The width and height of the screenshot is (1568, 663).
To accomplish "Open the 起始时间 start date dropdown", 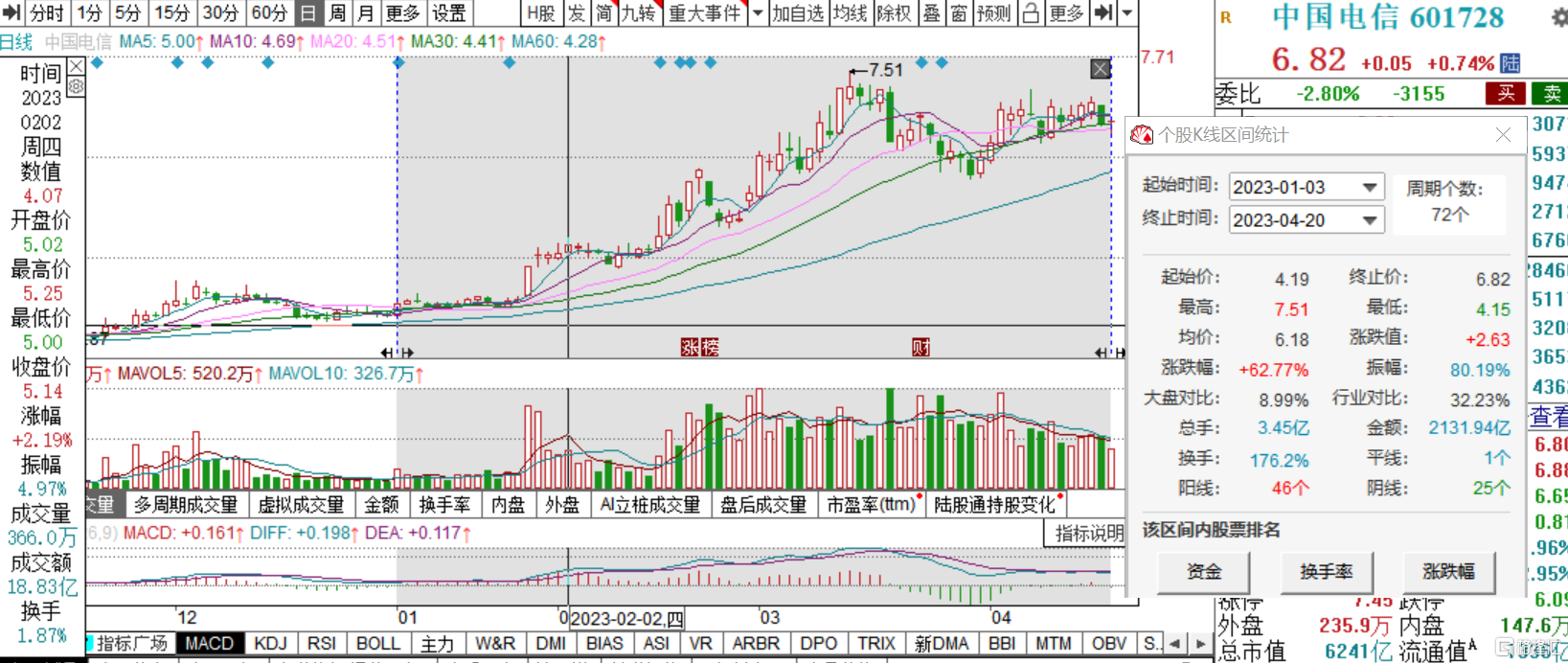I will (1370, 188).
